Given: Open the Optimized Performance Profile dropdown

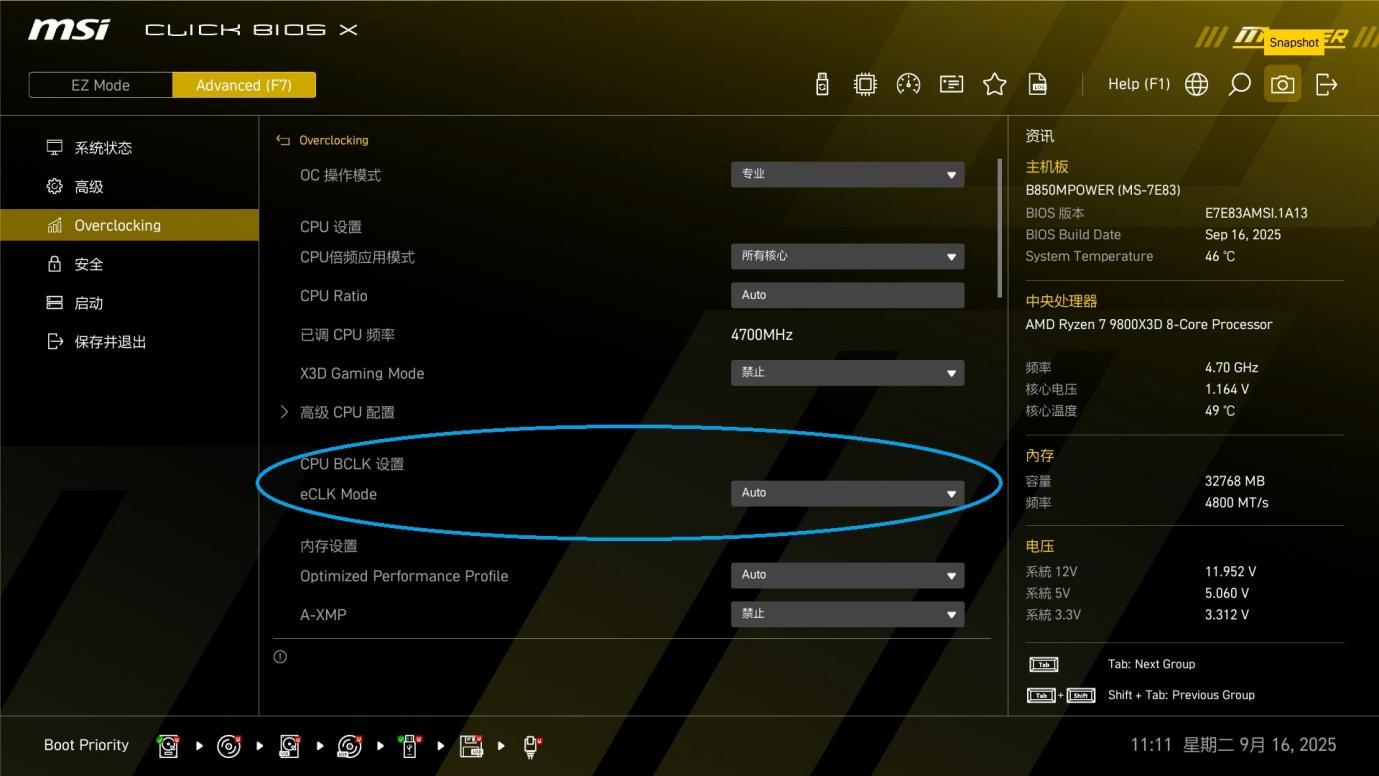Looking at the screenshot, I should (847, 575).
